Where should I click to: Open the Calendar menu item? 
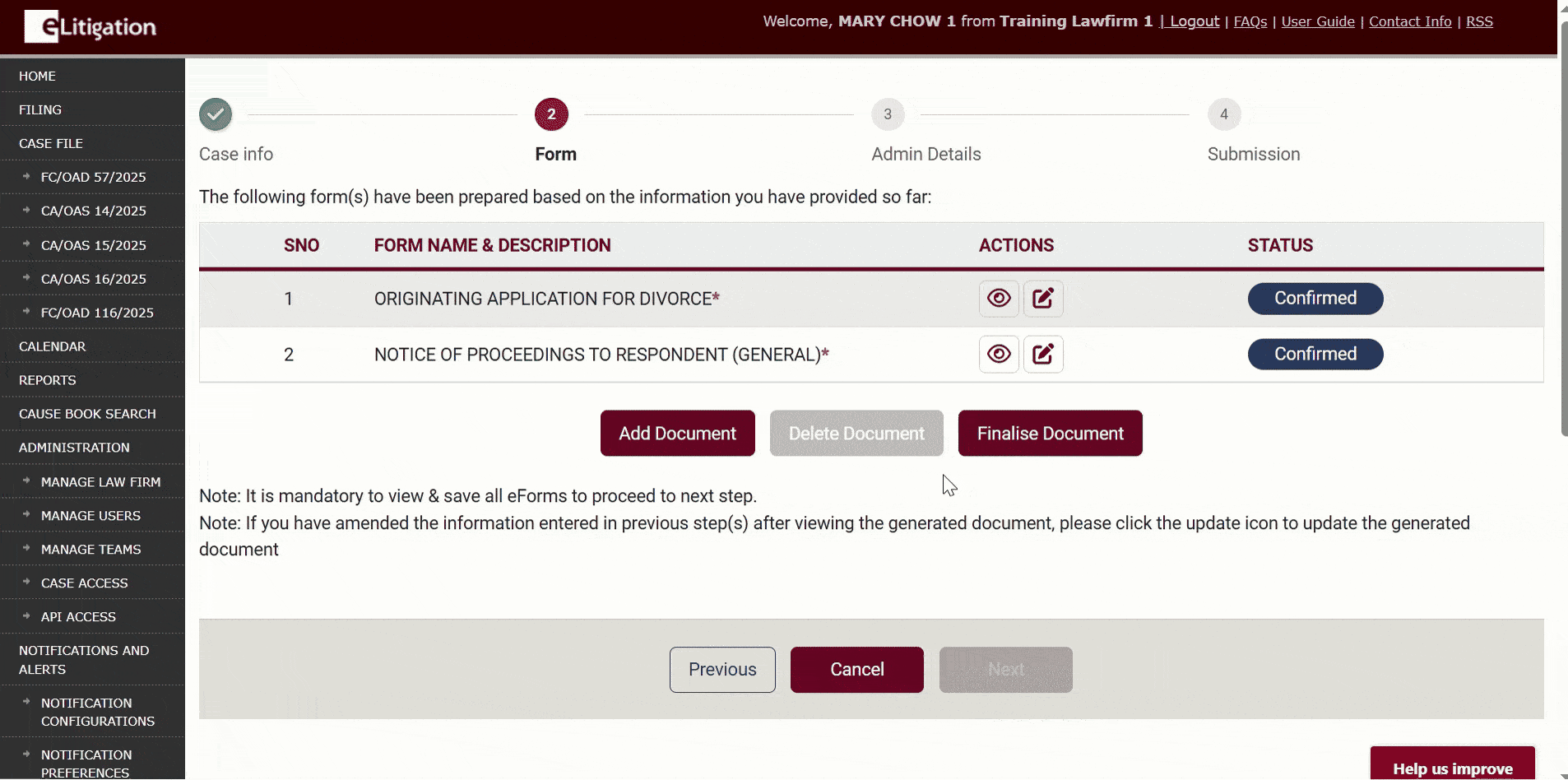[52, 346]
